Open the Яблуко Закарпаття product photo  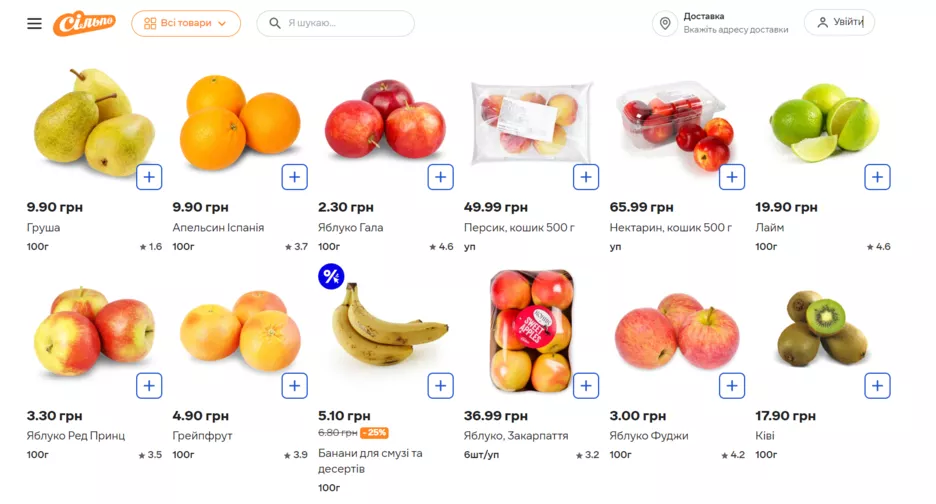pyautogui.click(x=531, y=330)
